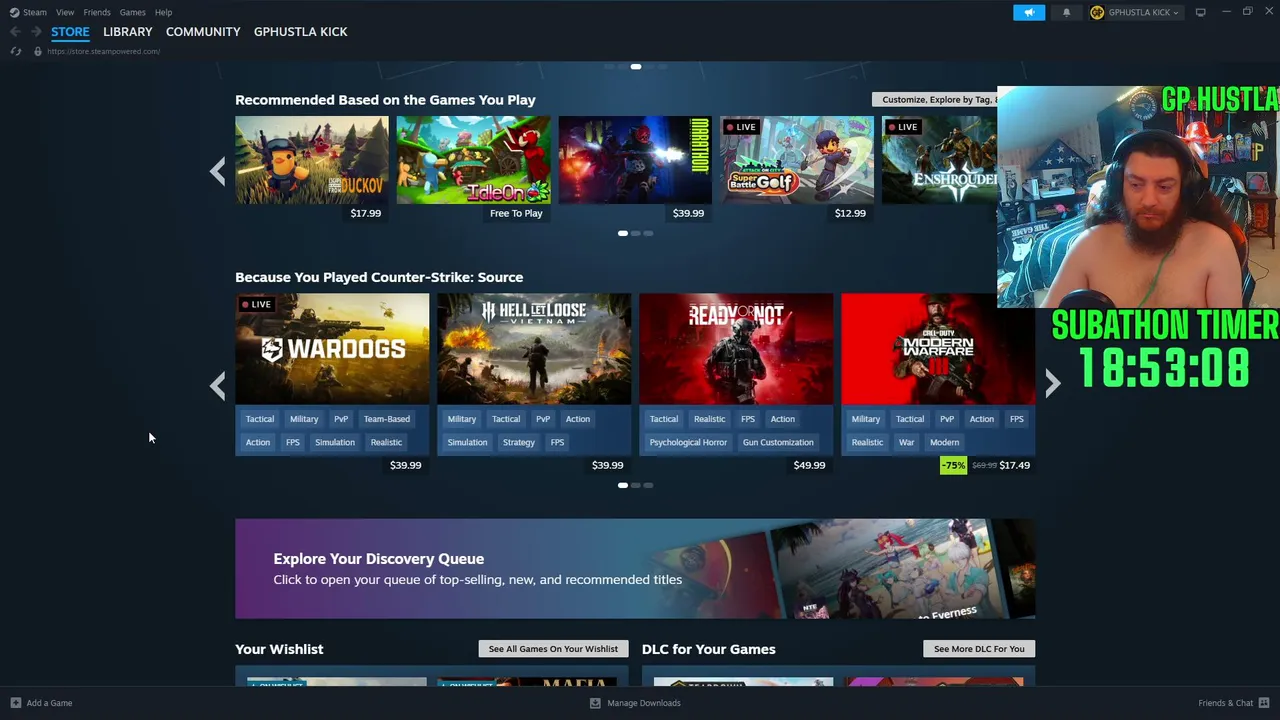Show next Counter-Strike: Source suggestions
1280x720 pixels.
pyautogui.click(x=1052, y=385)
